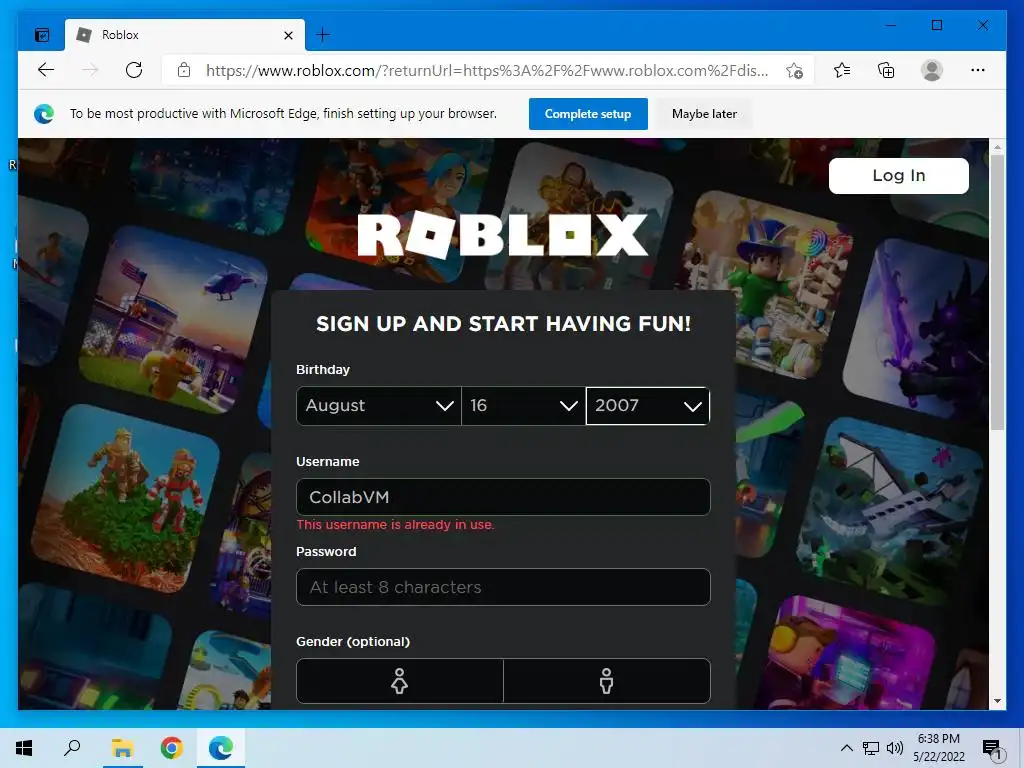Add this page to favorites star
The height and width of the screenshot is (768, 1024).
(x=795, y=71)
